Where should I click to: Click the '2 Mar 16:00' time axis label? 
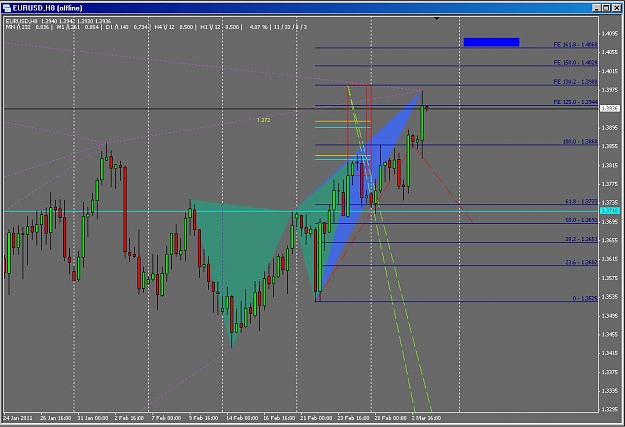tap(426, 418)
